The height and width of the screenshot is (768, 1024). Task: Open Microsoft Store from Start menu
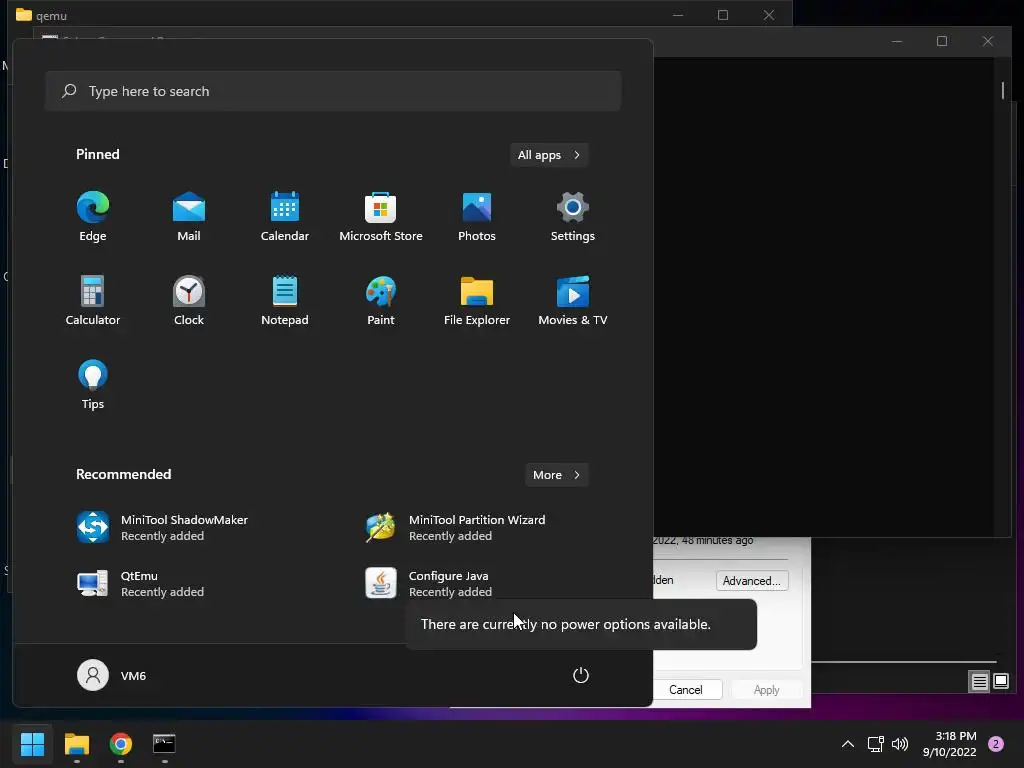click(x=381, y=217)
